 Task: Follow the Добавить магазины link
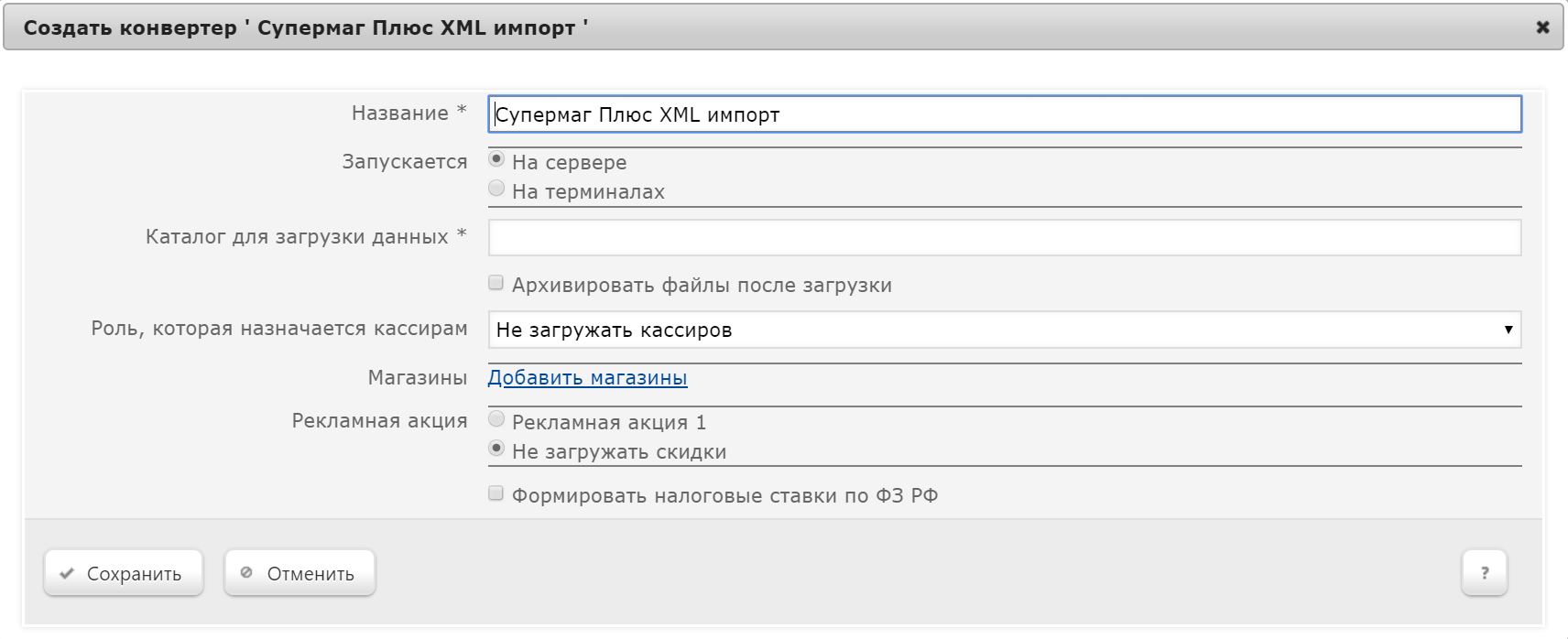(x=587, y=378)
